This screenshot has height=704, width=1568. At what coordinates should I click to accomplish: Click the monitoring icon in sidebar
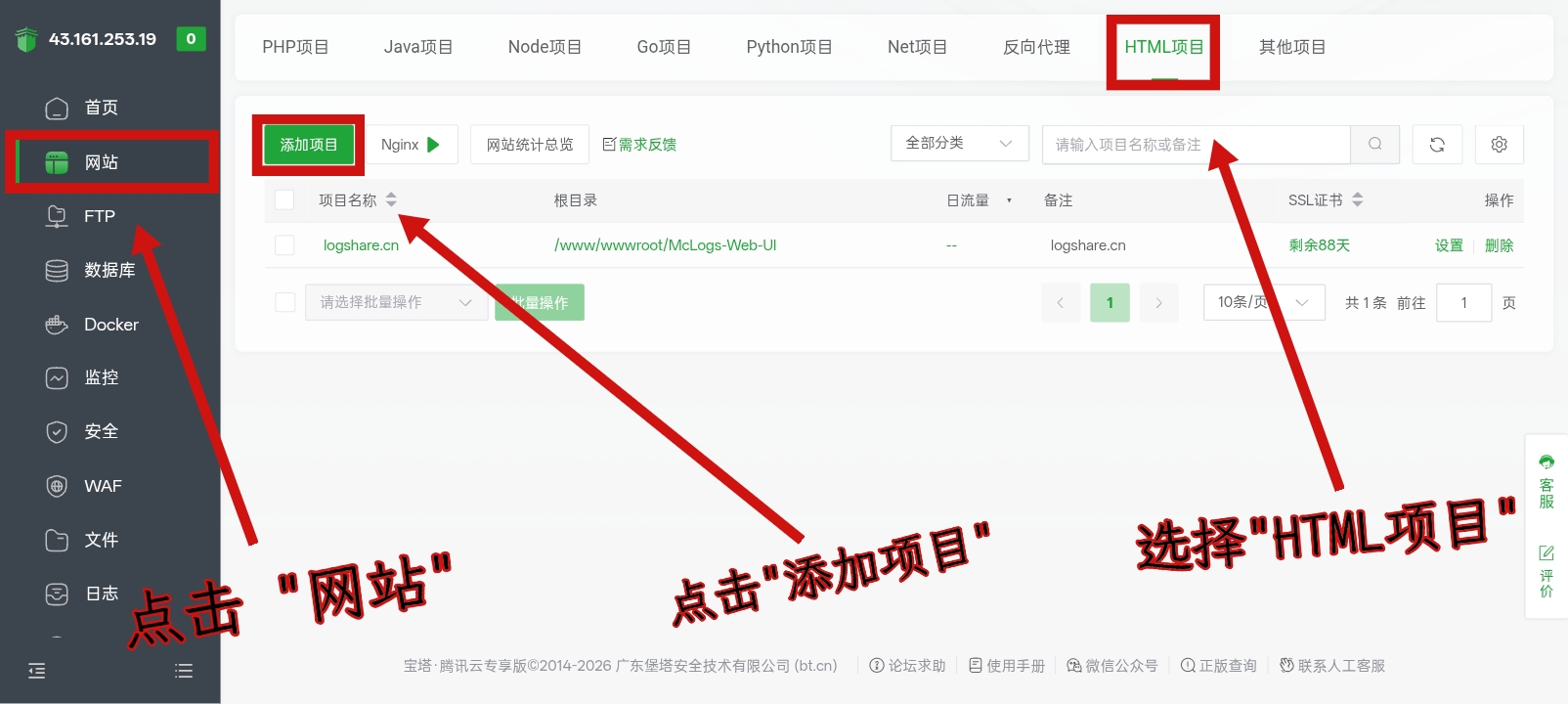[x=57, y=377]
